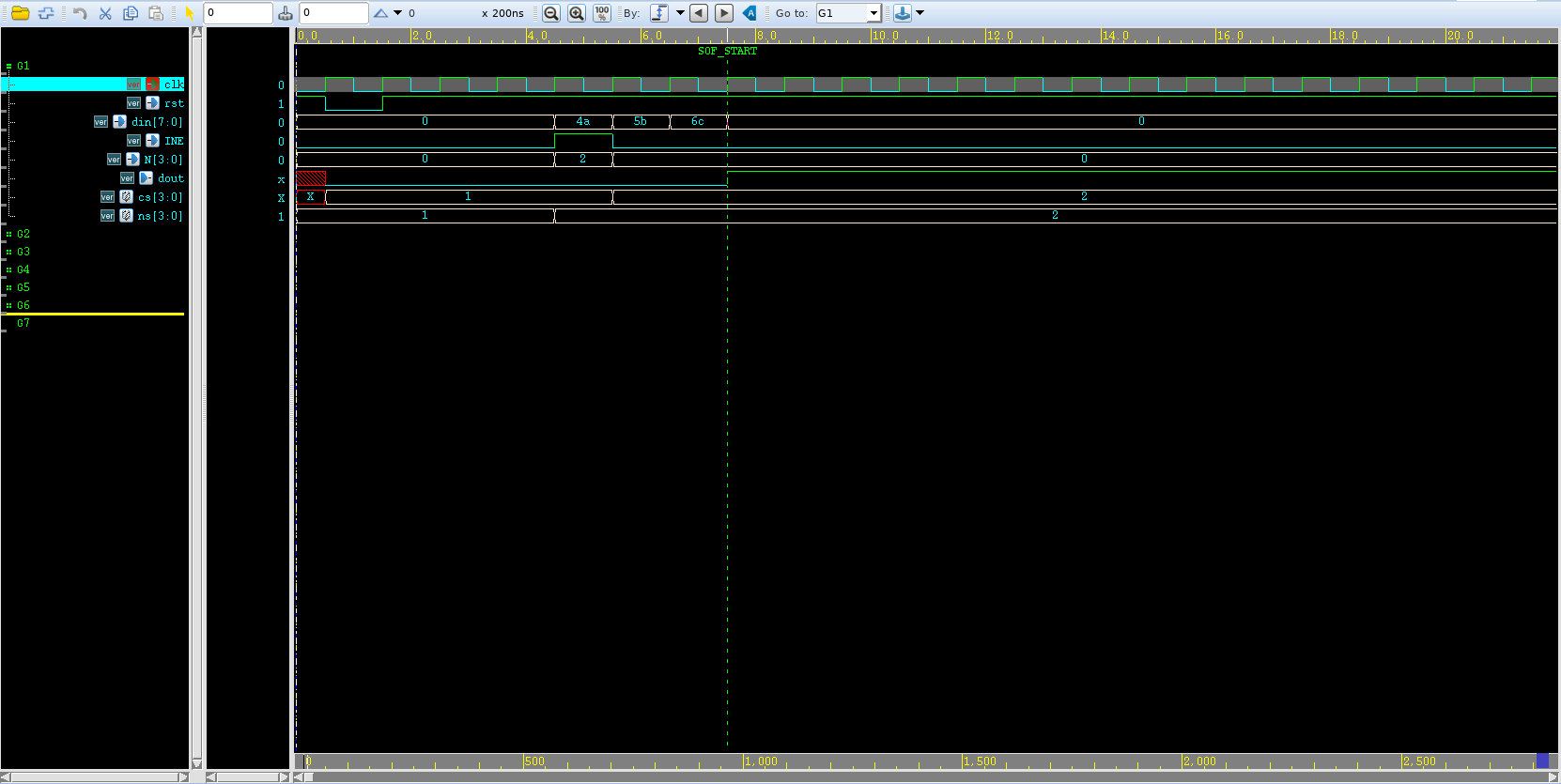Click the 10.0 tick on the top ruler
Screen dimensions: 1561x784
pos(886,36)
